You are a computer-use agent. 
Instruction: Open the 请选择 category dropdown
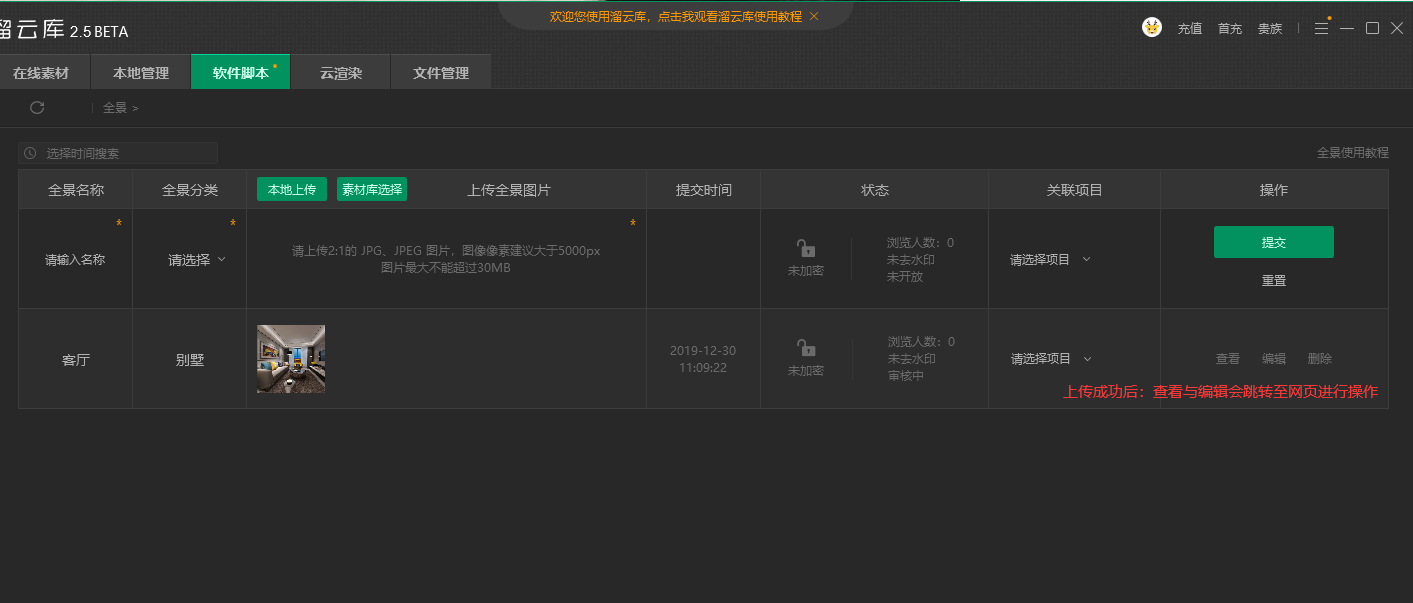(x=189, y=258)
